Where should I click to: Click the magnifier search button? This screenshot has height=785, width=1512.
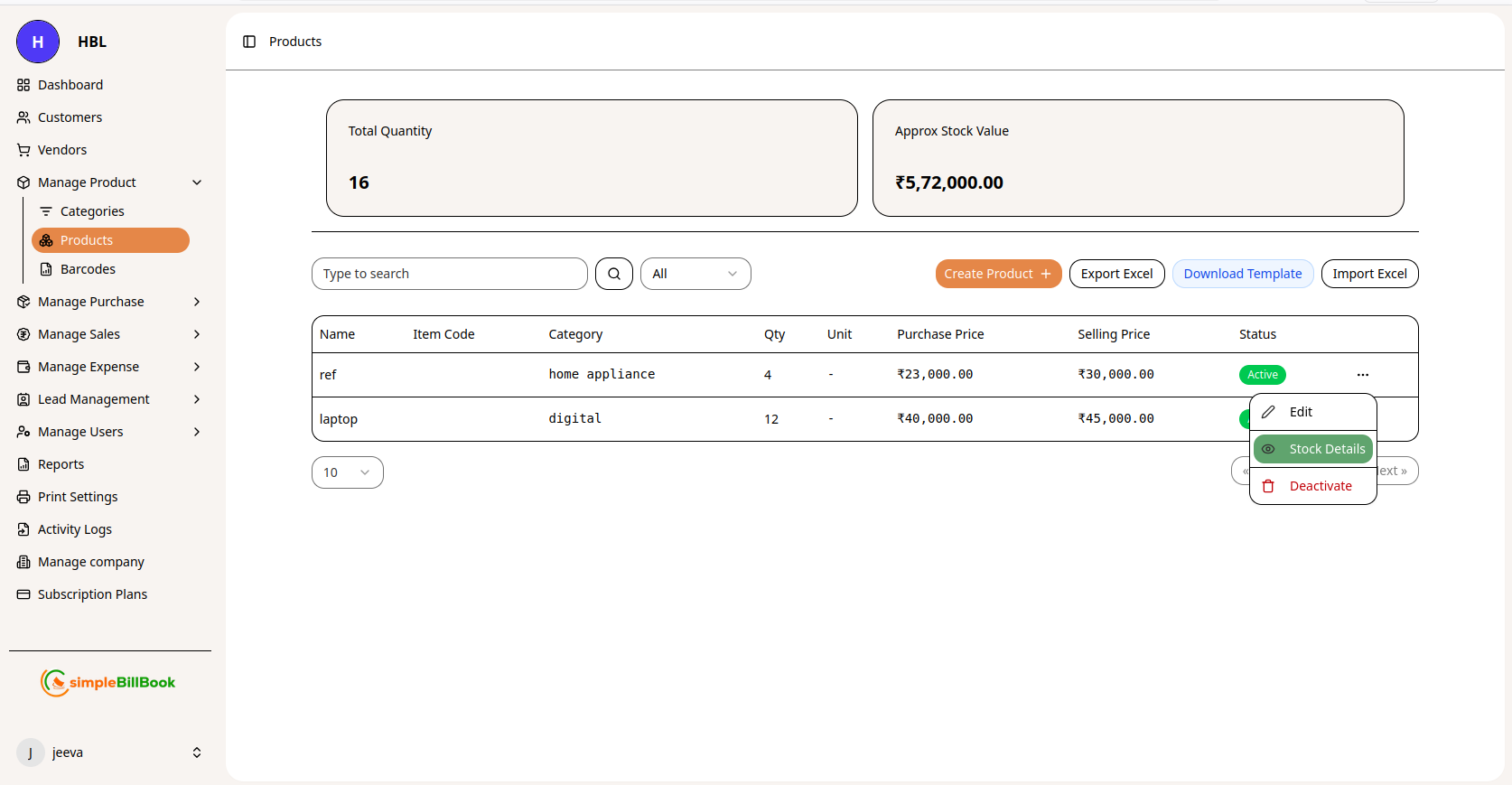tap(614, 274)
